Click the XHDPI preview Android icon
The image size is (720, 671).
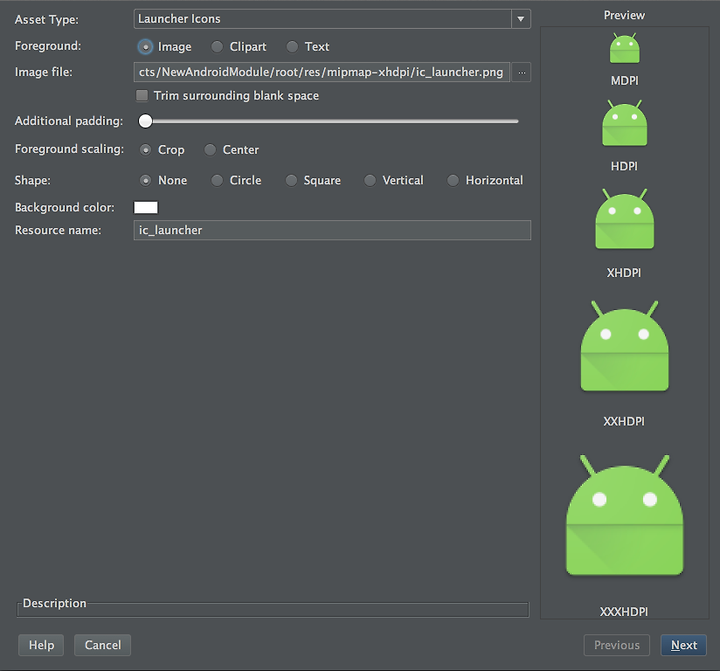coord(624,219)
